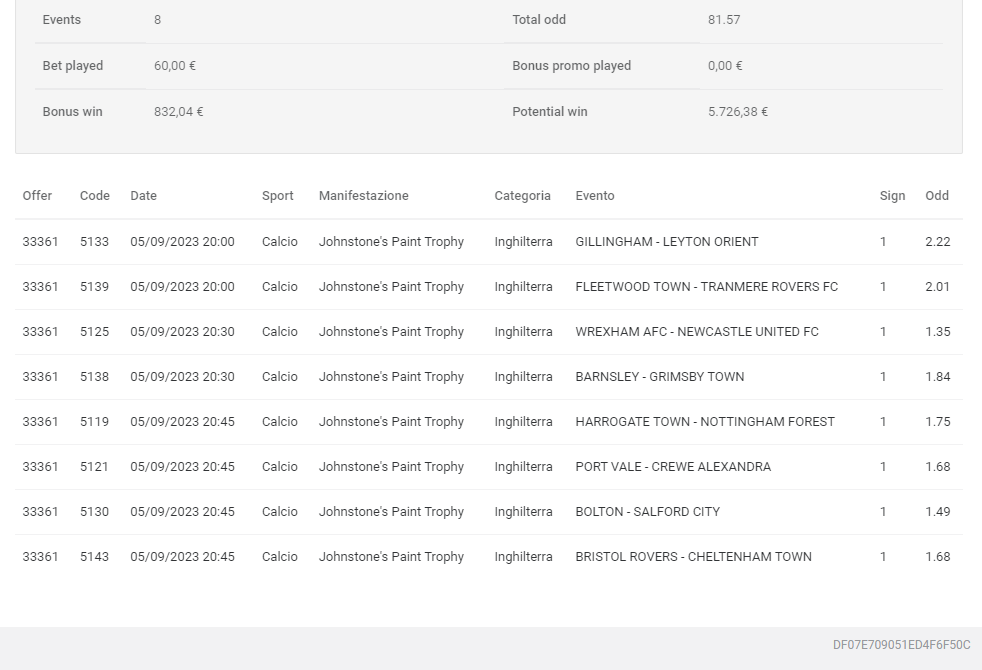Open the Fleetwood Town - Tranmere Rovers event
This screenshot has width=982, height=670.
pyautogui.click(x=706, y=287)
